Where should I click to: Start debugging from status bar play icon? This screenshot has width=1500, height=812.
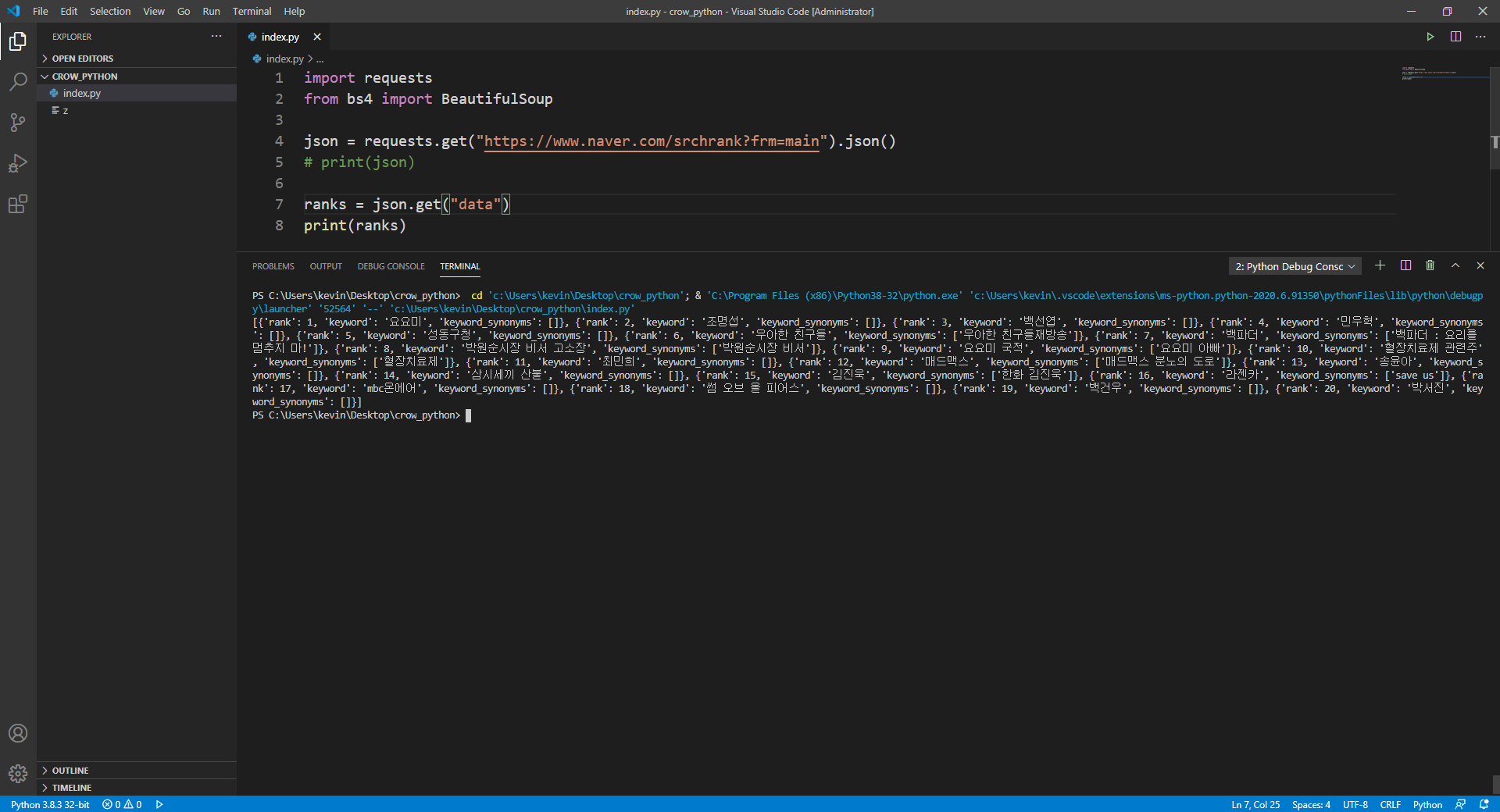(x=159, y=804)
